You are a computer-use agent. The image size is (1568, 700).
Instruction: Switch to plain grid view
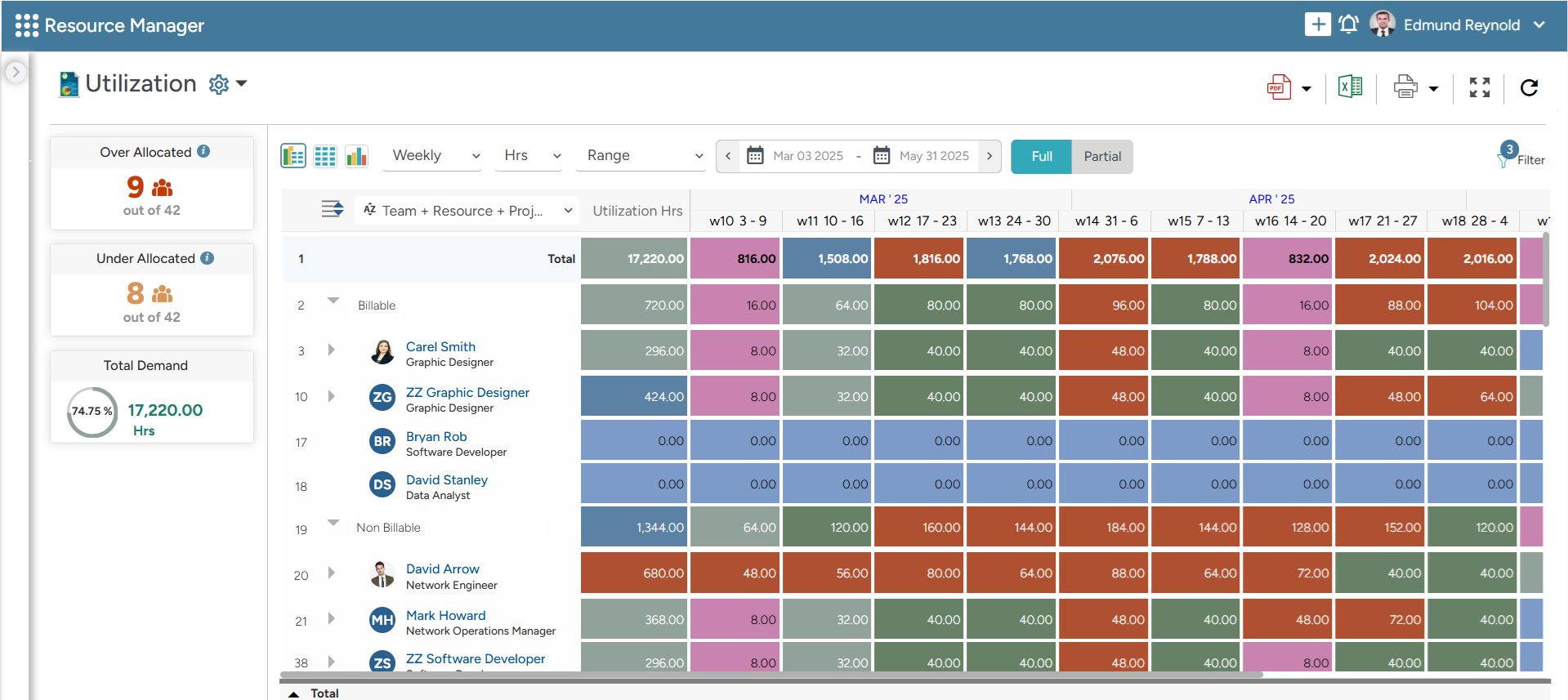pos(325,156)
